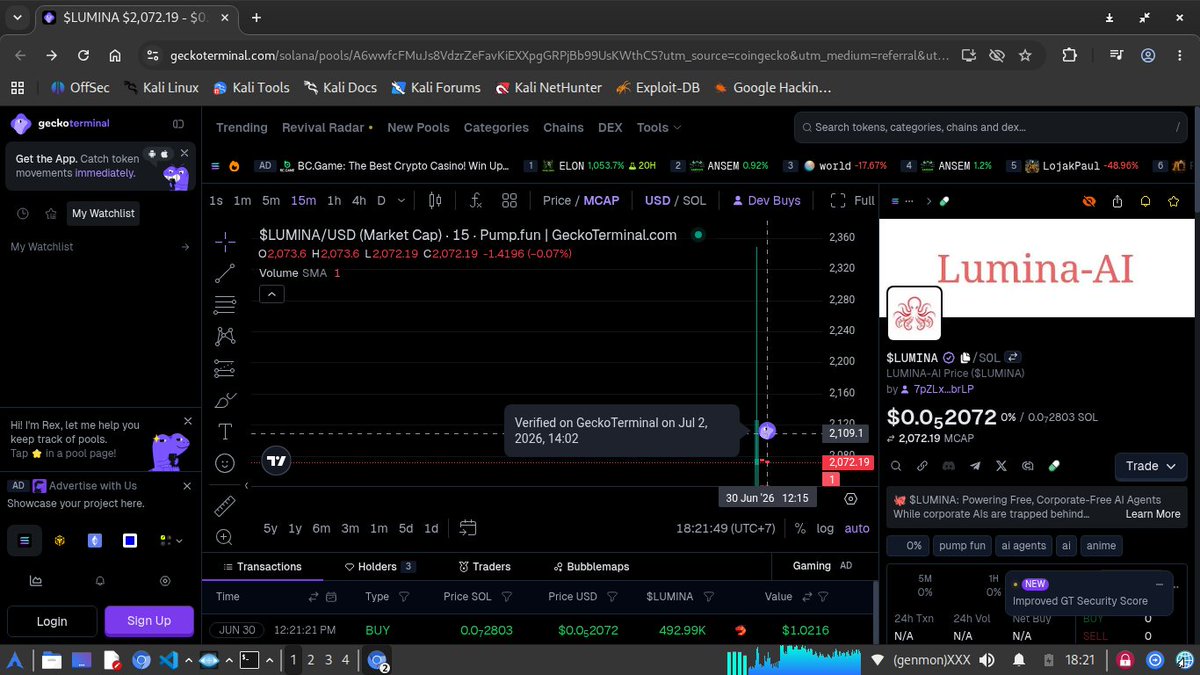Switch to the Holders tab
The image size is (1200, 675).
(x=379, y=566)
